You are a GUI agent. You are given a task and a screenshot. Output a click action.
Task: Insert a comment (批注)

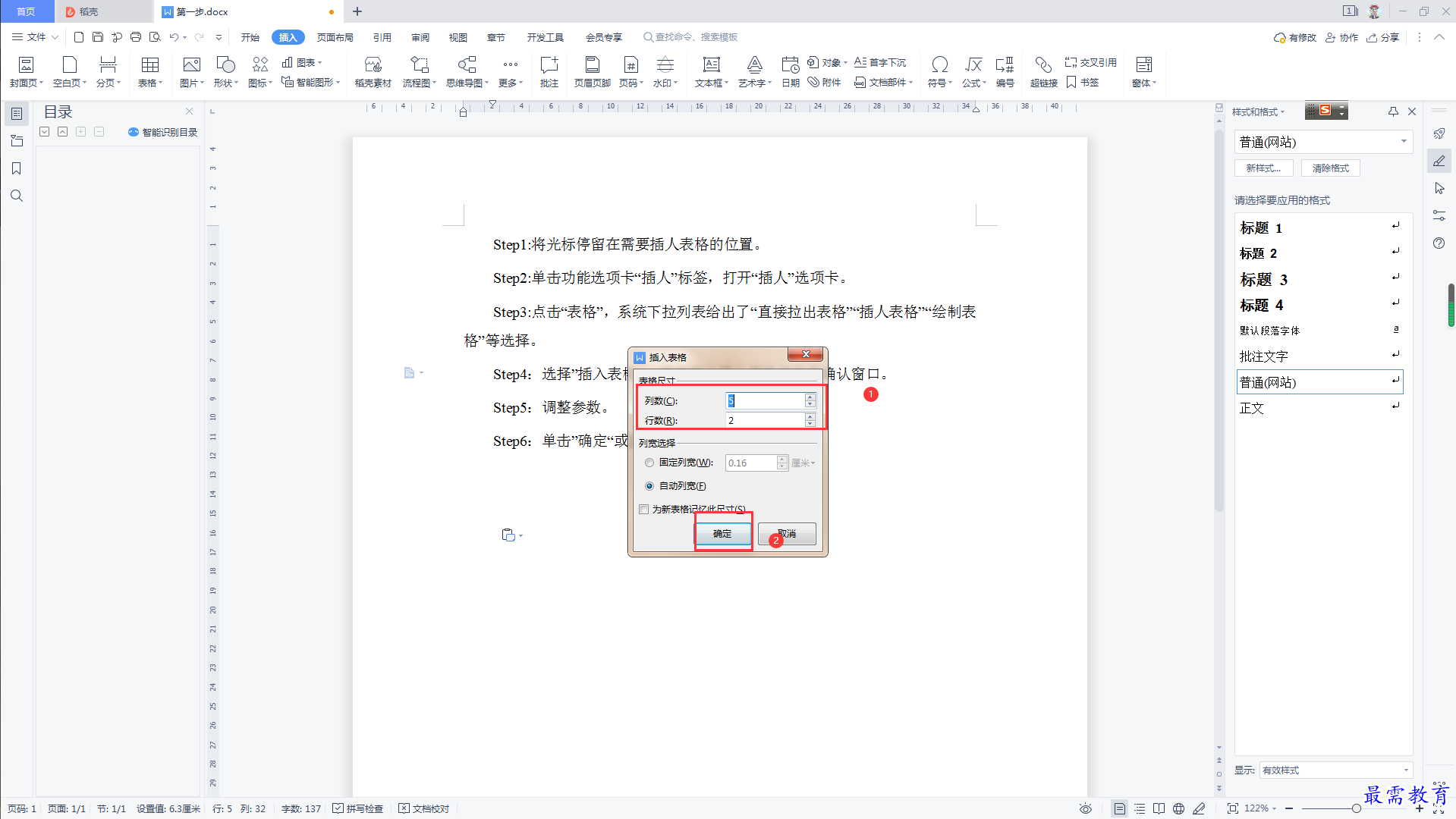(549, 72)
